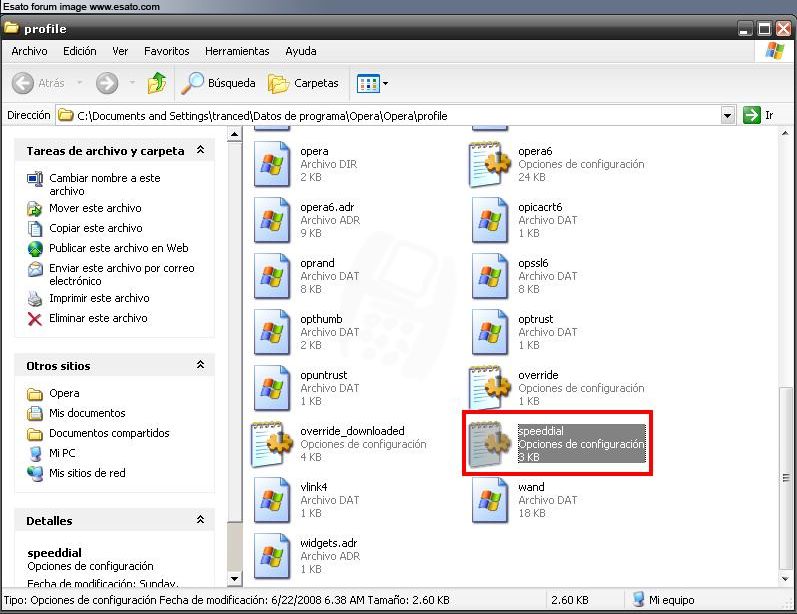Collapse the Detalles panel
This screenshot has width=797, height=614.
[200, 520]
